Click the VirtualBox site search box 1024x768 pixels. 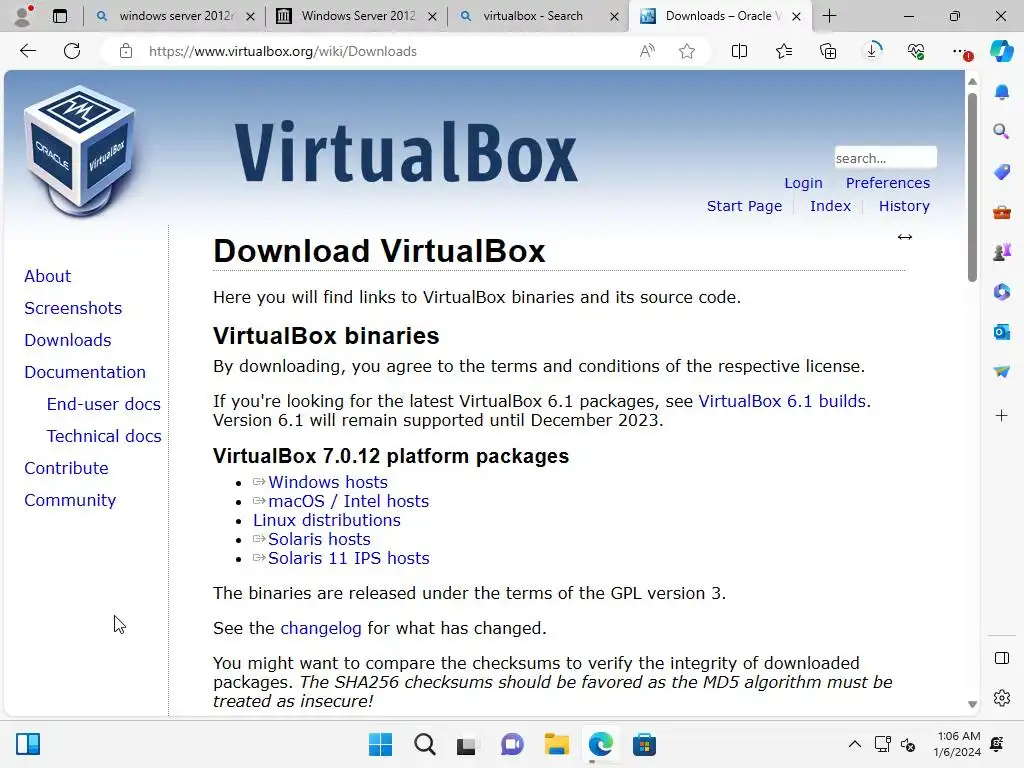pos(885,158)
